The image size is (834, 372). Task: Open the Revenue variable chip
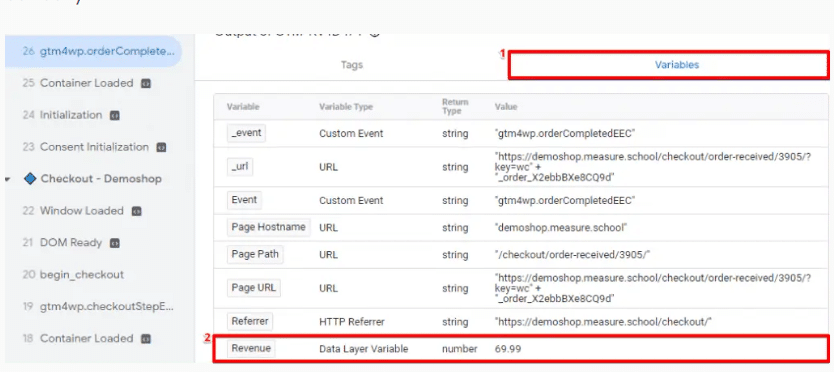pyautogui.click(x=251, y=349)
